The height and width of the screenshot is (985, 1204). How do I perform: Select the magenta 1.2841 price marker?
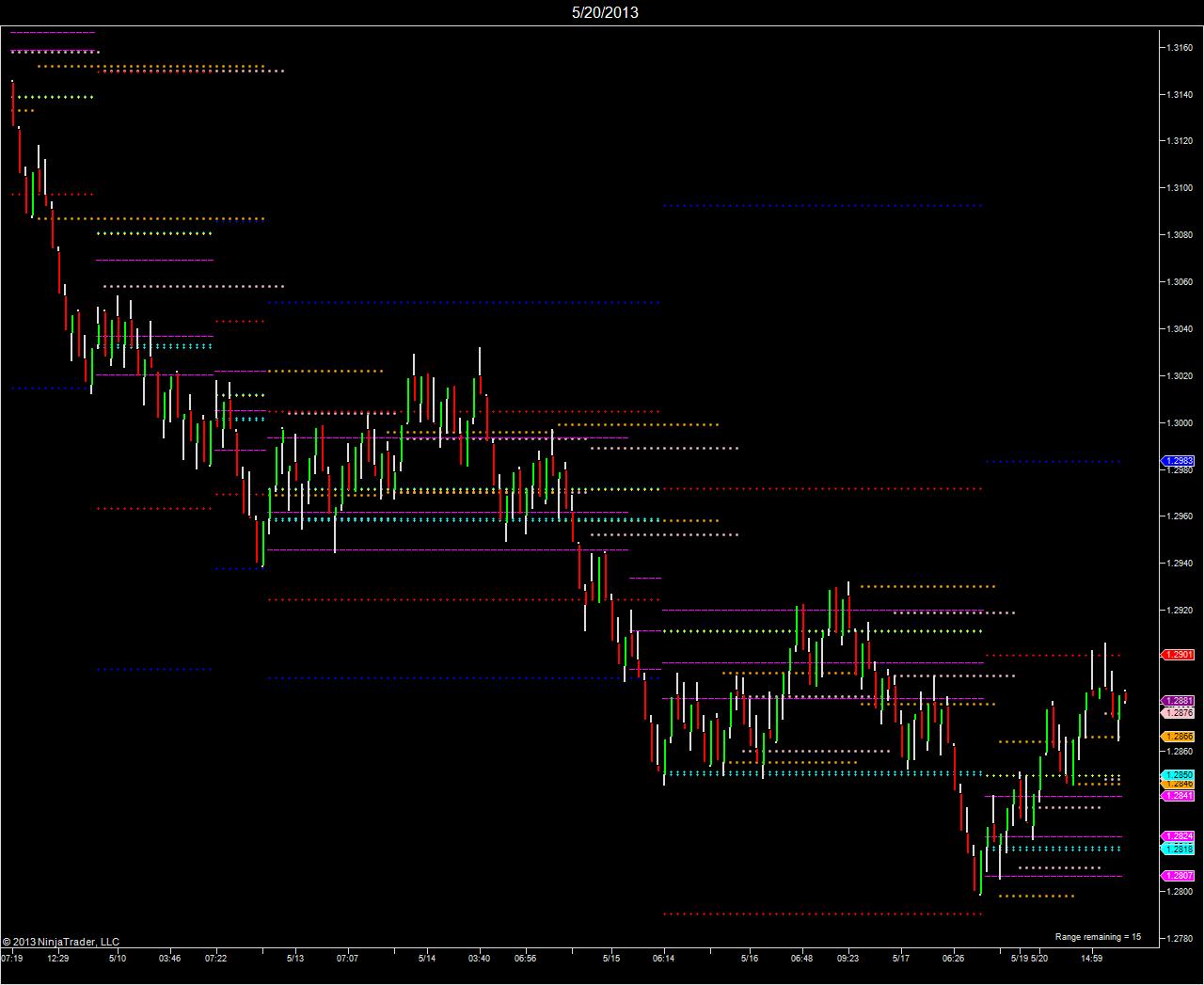(1179, 796)
